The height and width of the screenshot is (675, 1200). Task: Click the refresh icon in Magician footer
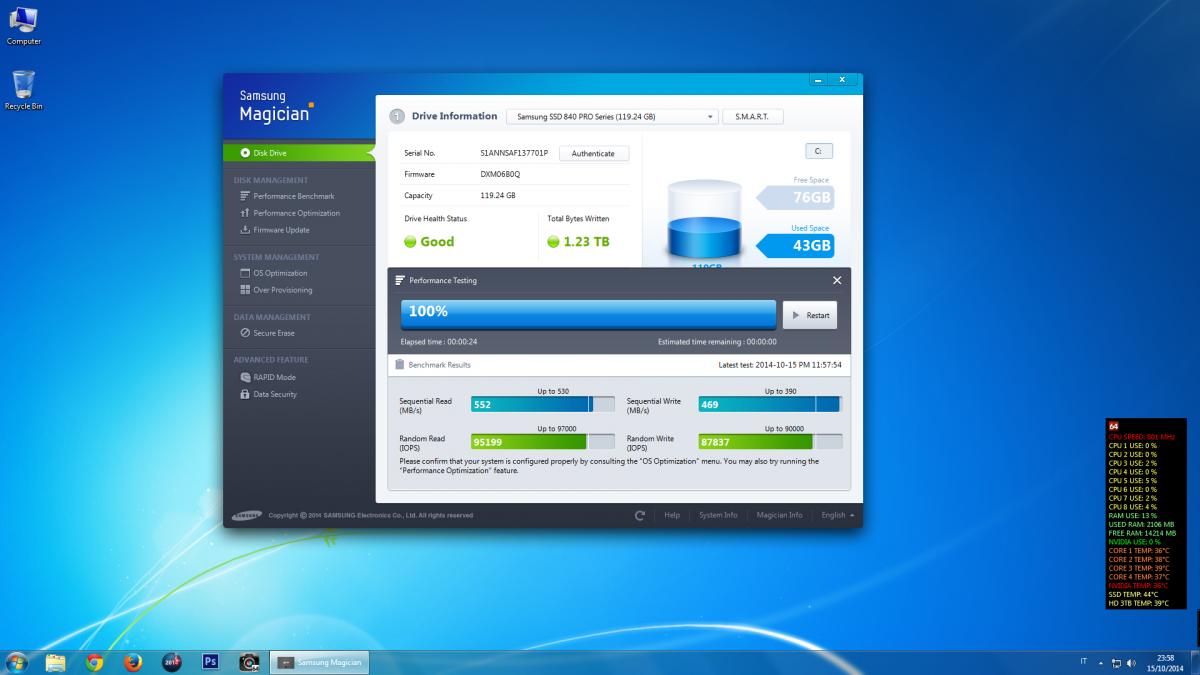[640, 515]
